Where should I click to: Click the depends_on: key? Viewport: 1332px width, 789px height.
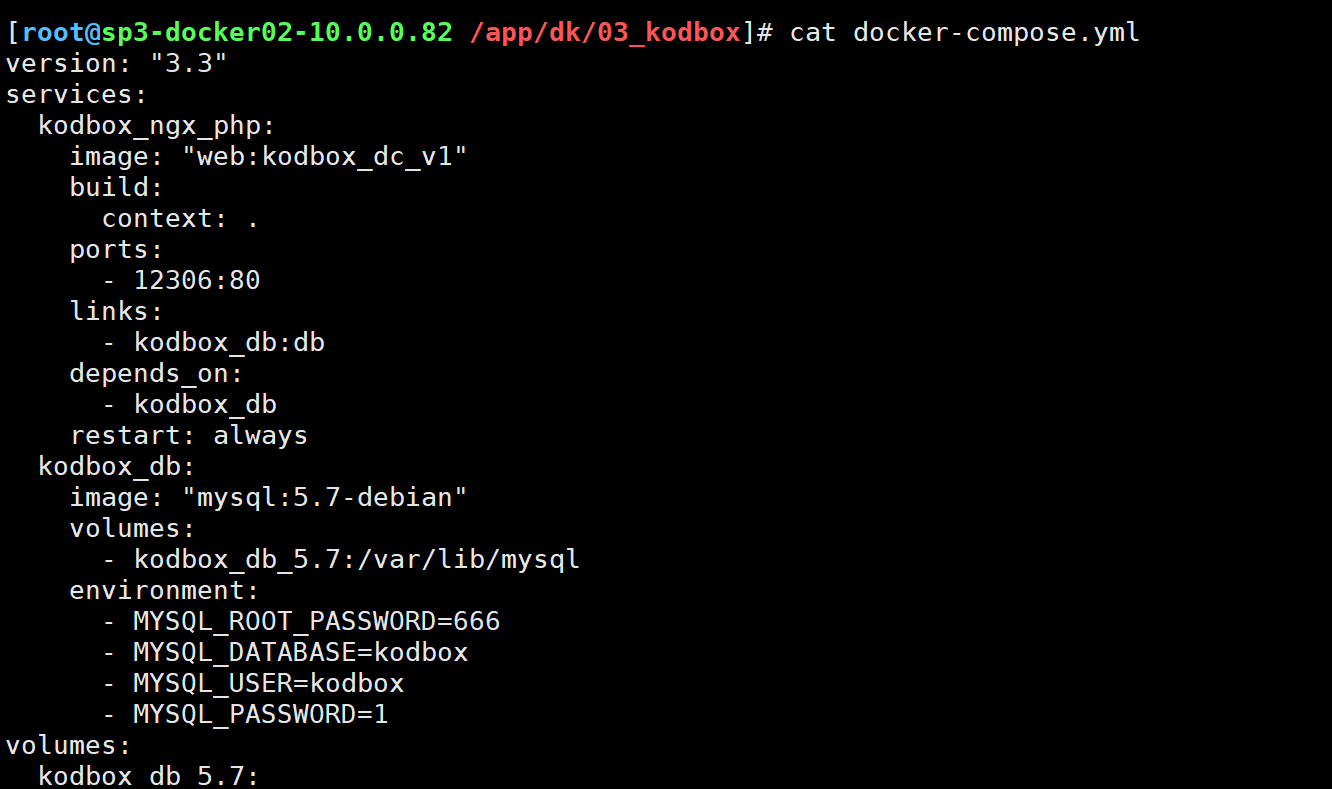click(156, 374)
